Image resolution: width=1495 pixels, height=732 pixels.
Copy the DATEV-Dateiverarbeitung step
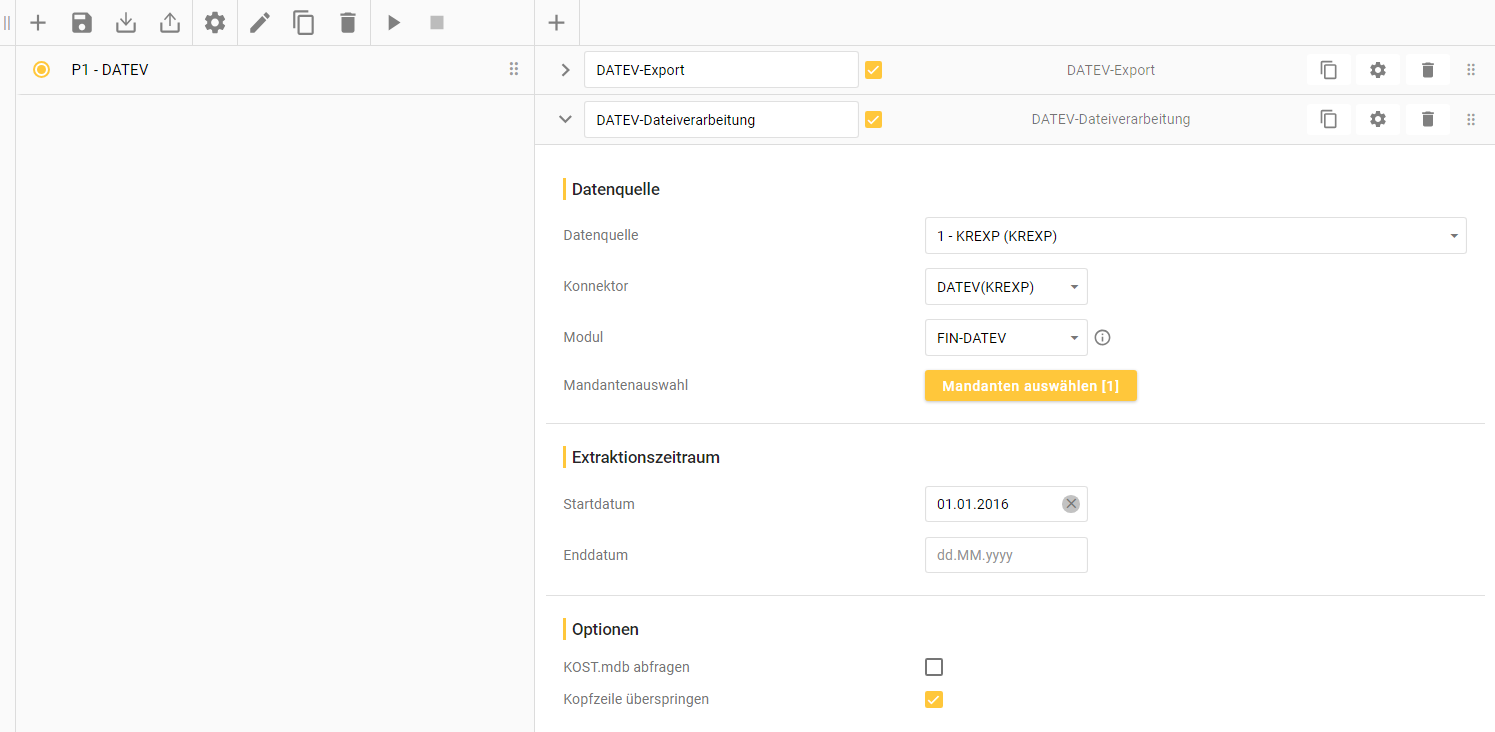pos(1328,119)
